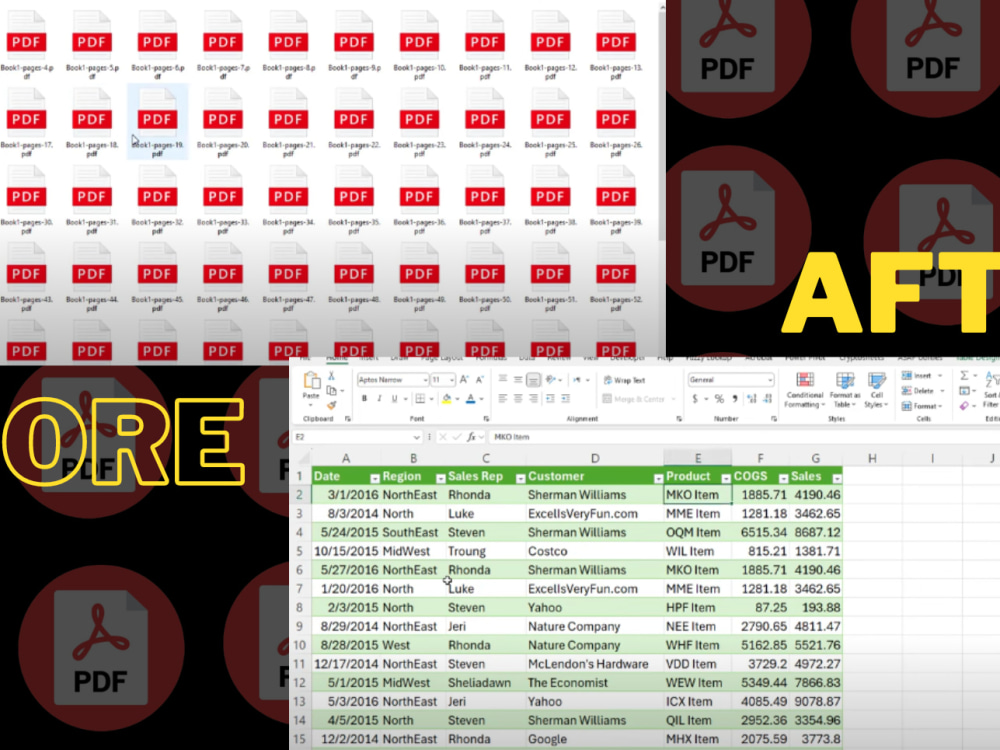Viewport: 1000px width, 750px height.
Task: Toggle Bottom Align button
Action: click(533, 379)
